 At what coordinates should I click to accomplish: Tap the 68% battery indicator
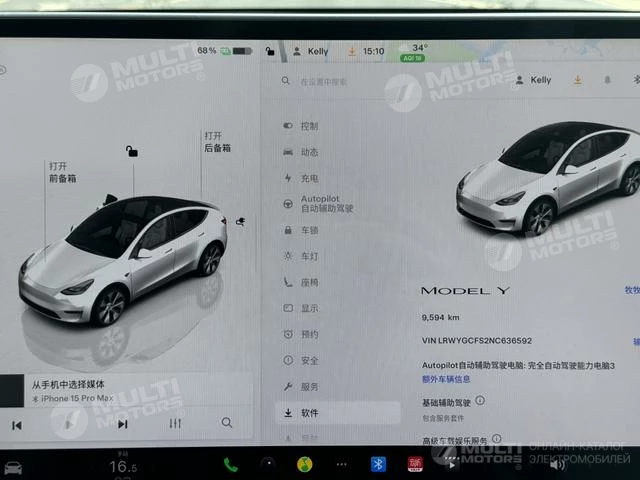pos(224,51)
